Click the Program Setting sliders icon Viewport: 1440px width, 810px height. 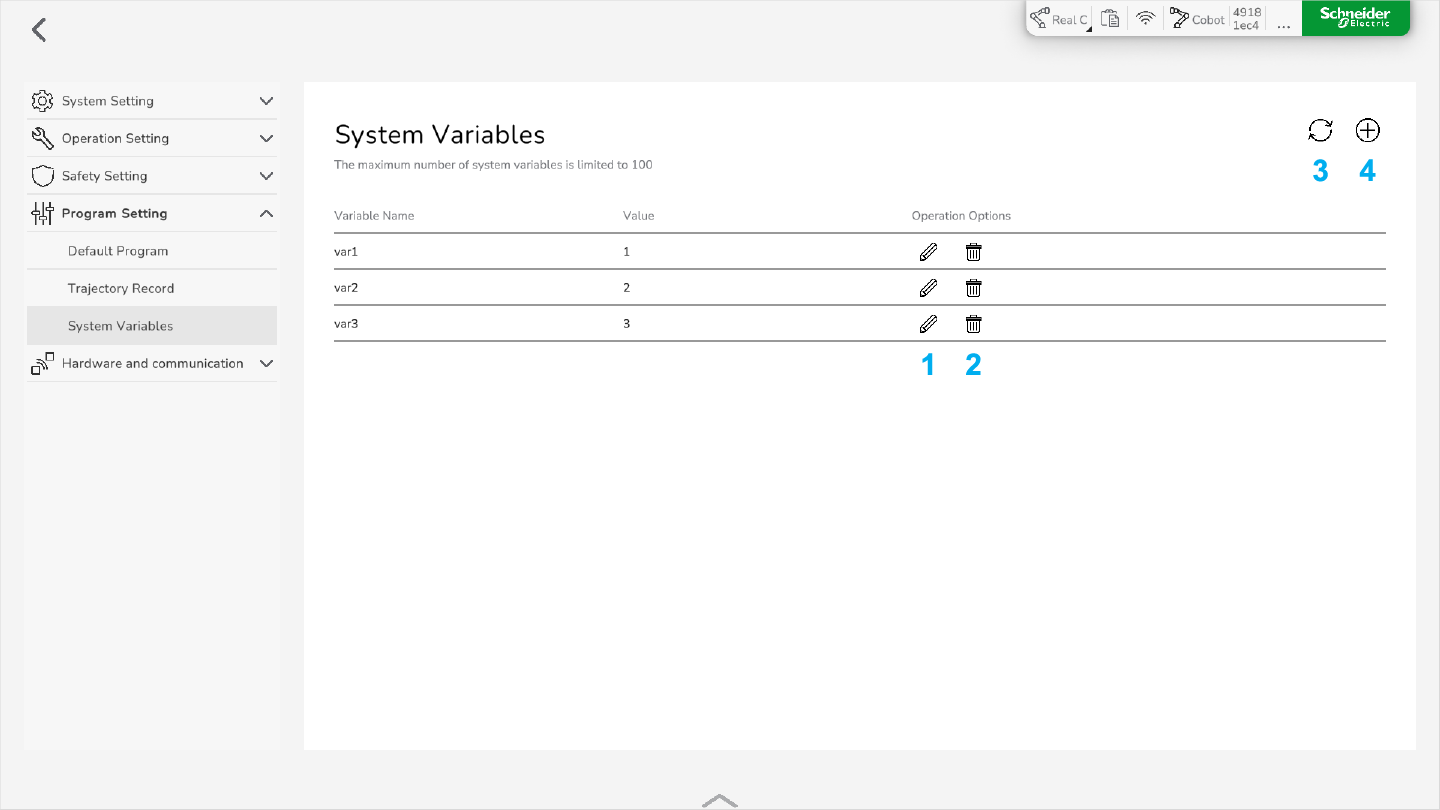click(x=42, y=213)
